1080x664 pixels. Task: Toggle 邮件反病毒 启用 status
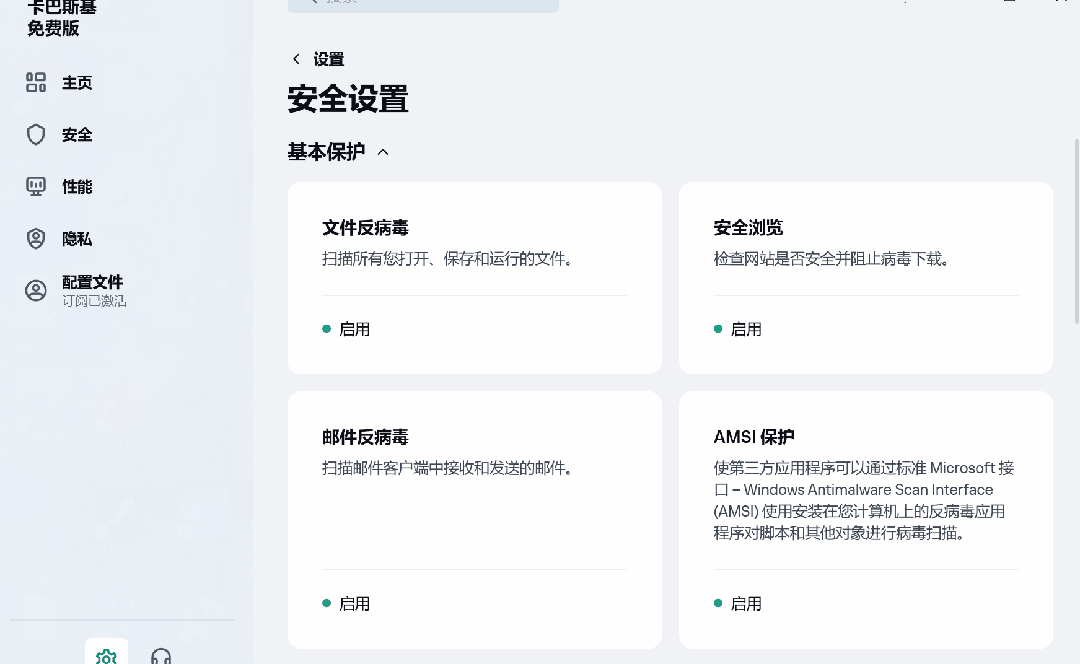pyautogui.click(x=346, y=604)
